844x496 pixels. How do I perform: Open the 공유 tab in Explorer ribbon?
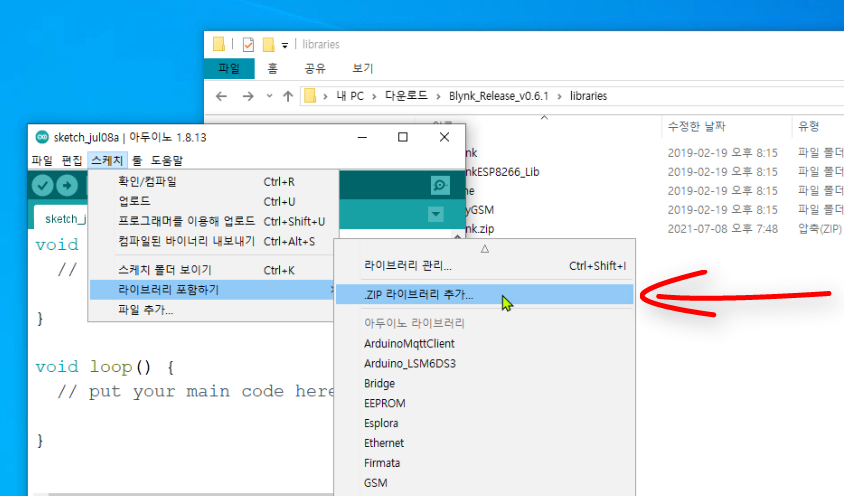[315, 68]
